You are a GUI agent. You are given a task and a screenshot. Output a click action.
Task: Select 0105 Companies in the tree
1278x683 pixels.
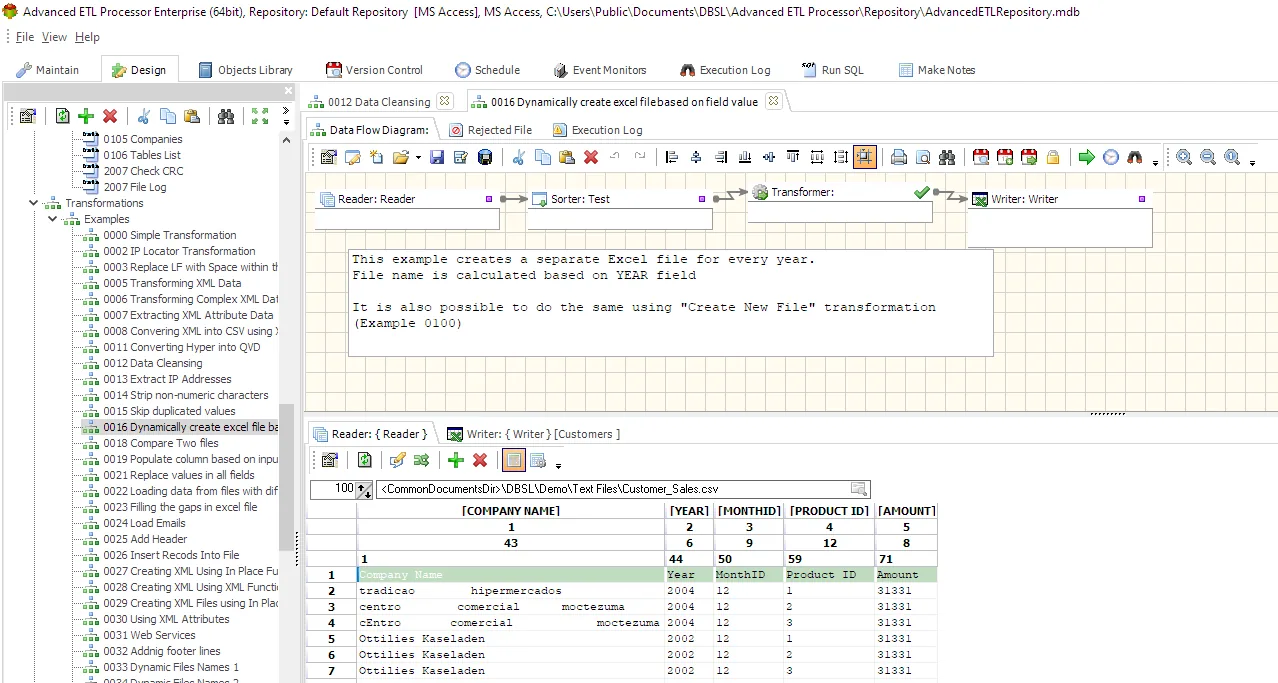(142, 139)
